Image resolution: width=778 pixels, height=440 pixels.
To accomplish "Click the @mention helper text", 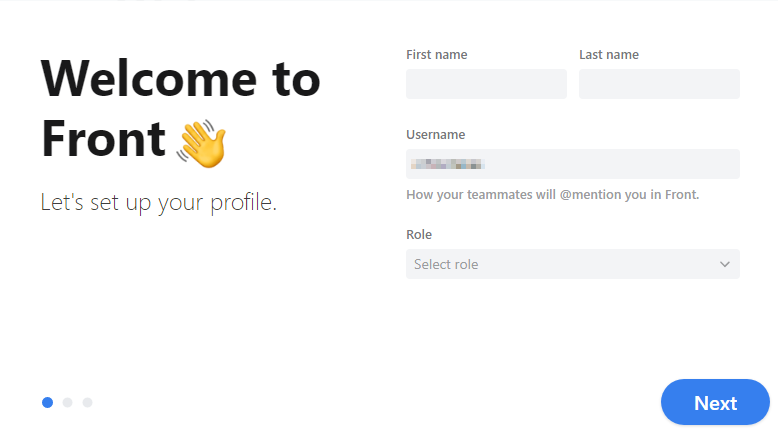I will pyautogui.click(x=552, y=194).
